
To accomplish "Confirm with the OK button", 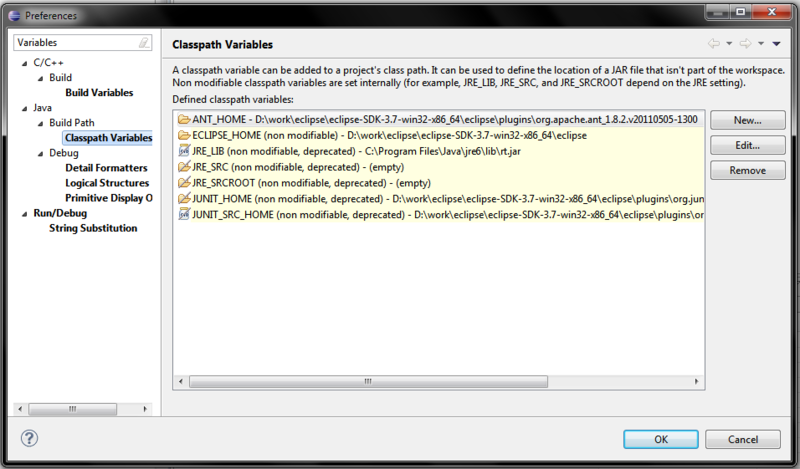I will point(661,439).
